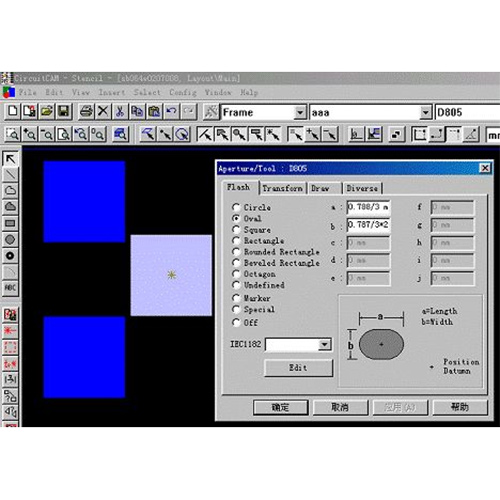Click the Cut scissors icon

120,111
